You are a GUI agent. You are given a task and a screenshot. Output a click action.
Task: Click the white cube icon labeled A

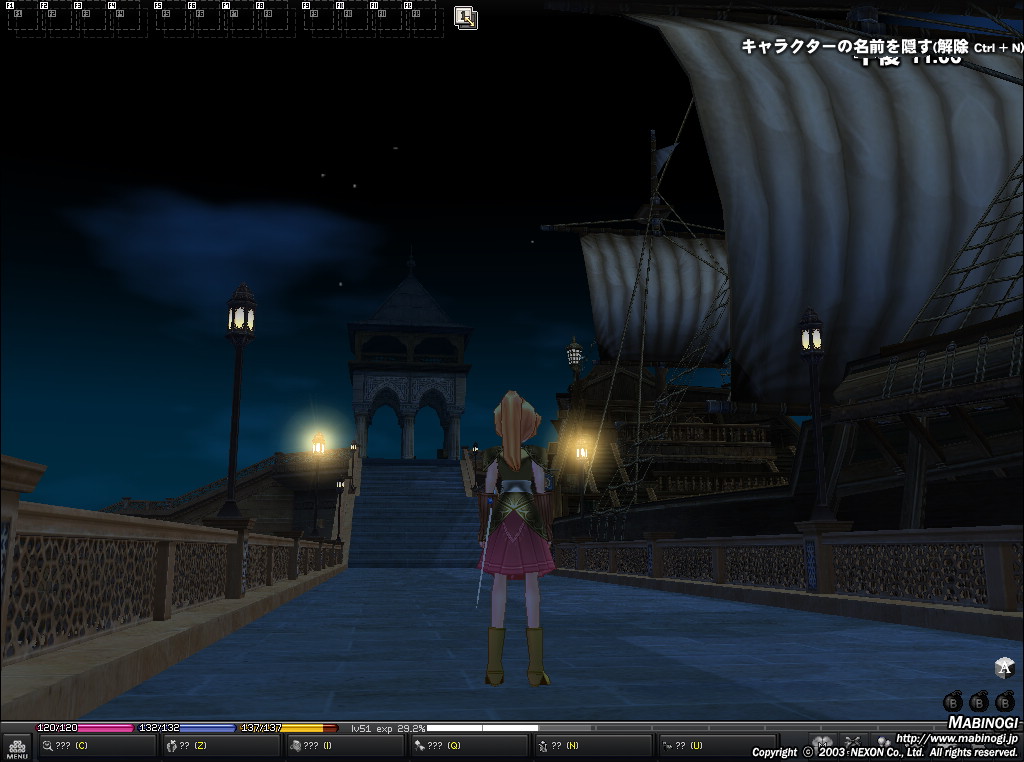click(x=1004, y=667)
